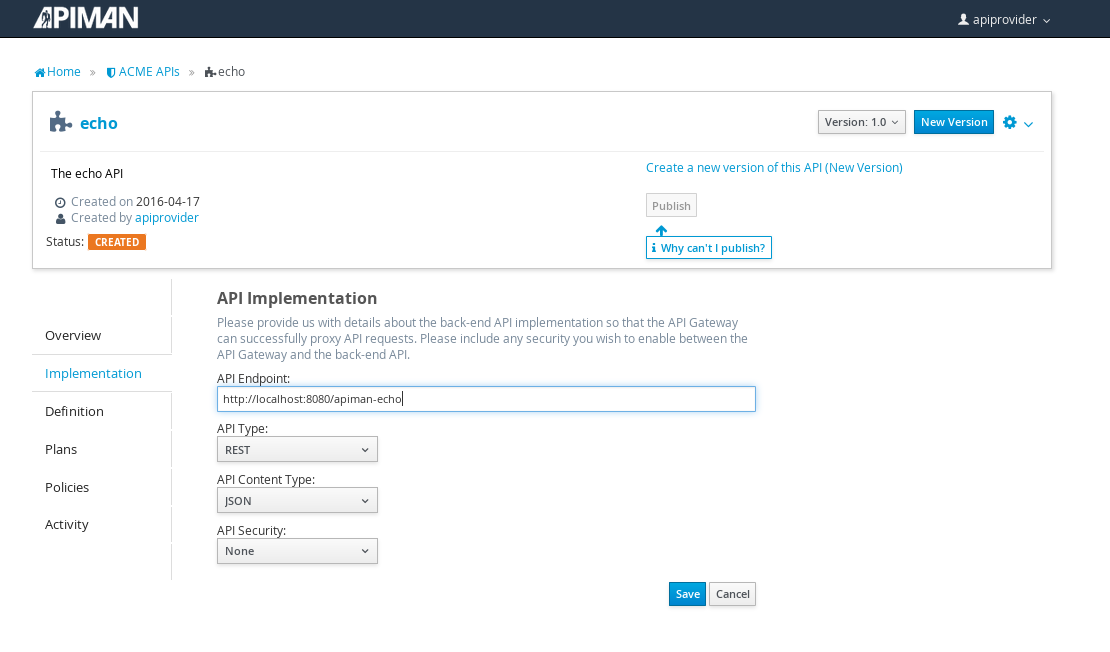Click the person icon beside Created by

point(60,219)
